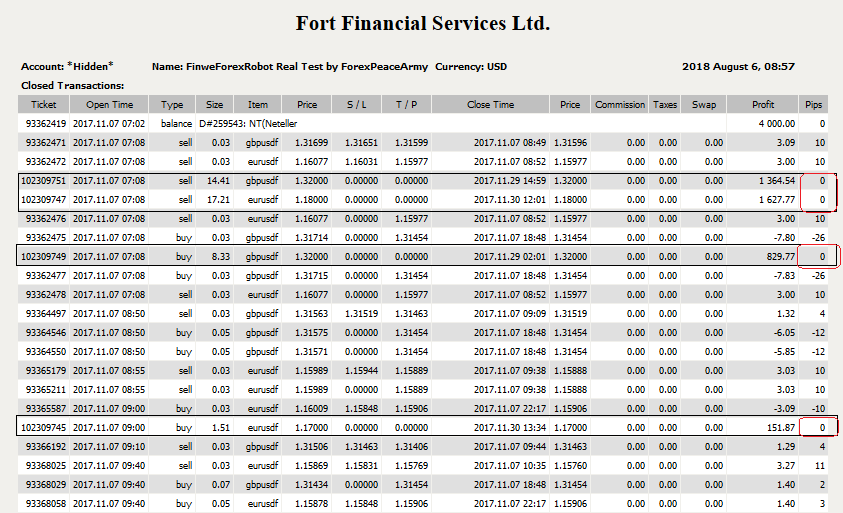The width and height of the screenshot is (843, 513).
Task: Click the D#259543: NT(Neteller balance note
Action: point(248,124)
